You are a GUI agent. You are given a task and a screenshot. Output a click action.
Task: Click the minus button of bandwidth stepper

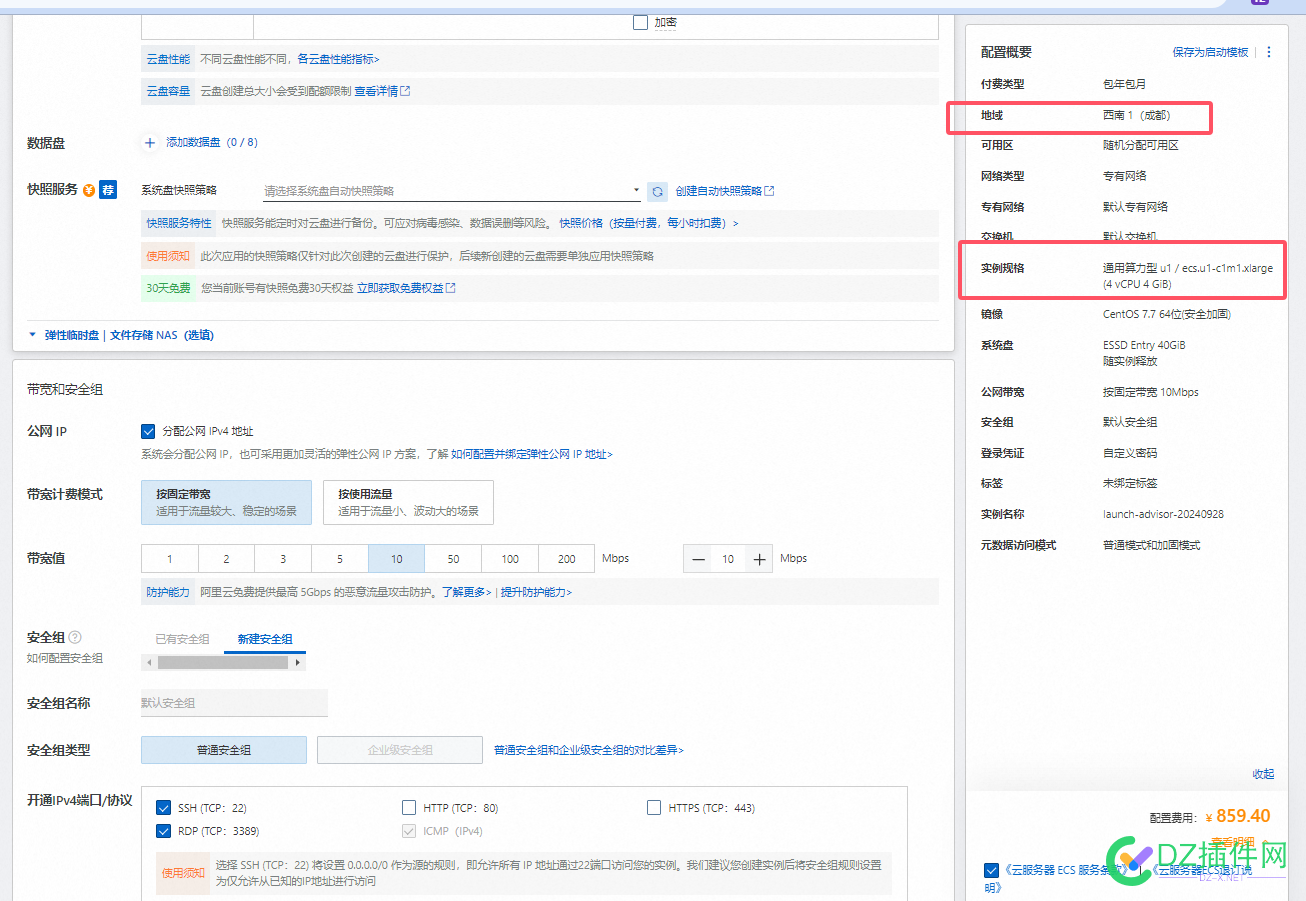[x=698, y=559]
